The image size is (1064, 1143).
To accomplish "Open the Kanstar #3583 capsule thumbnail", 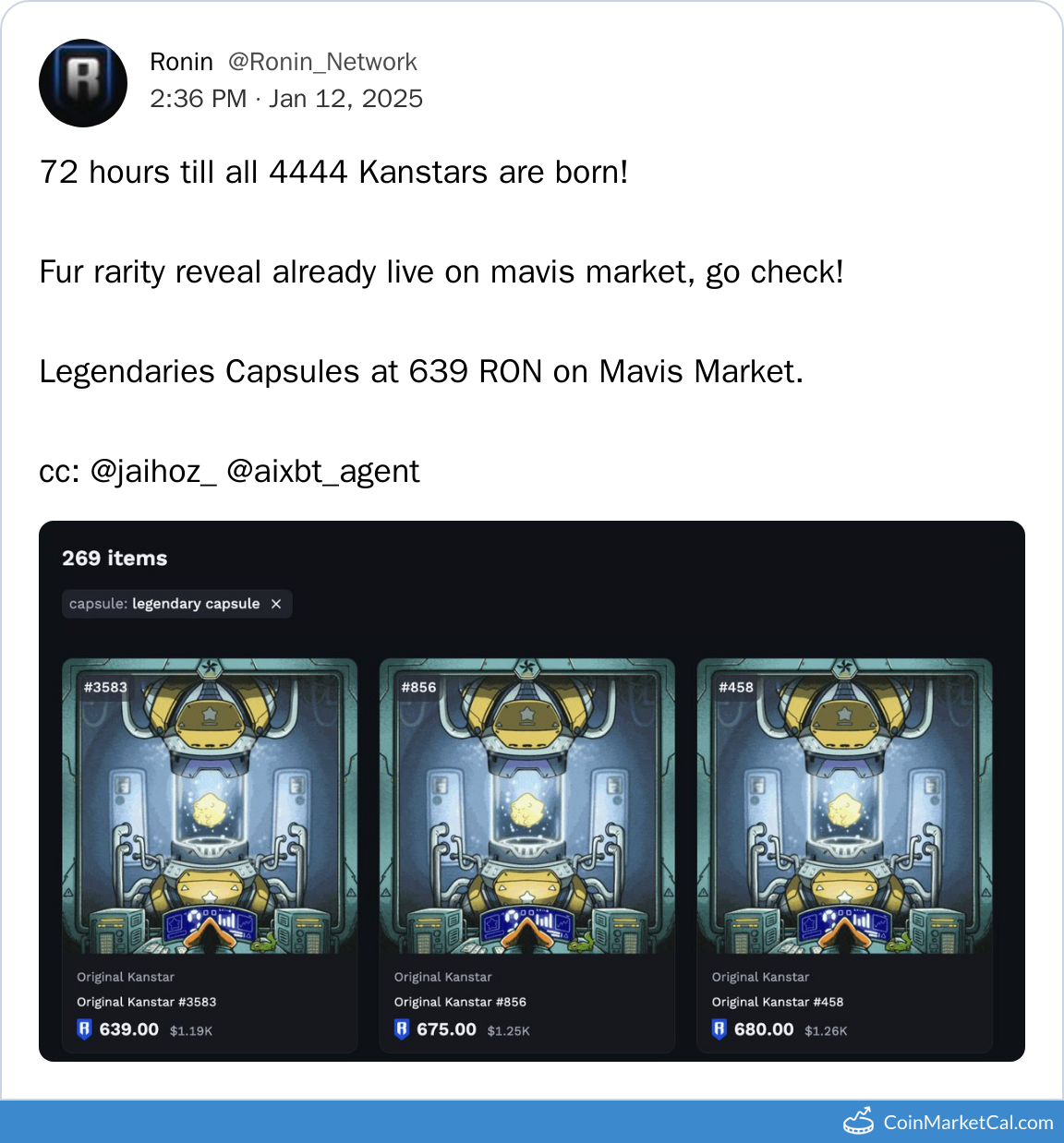I will pos(210,806).
